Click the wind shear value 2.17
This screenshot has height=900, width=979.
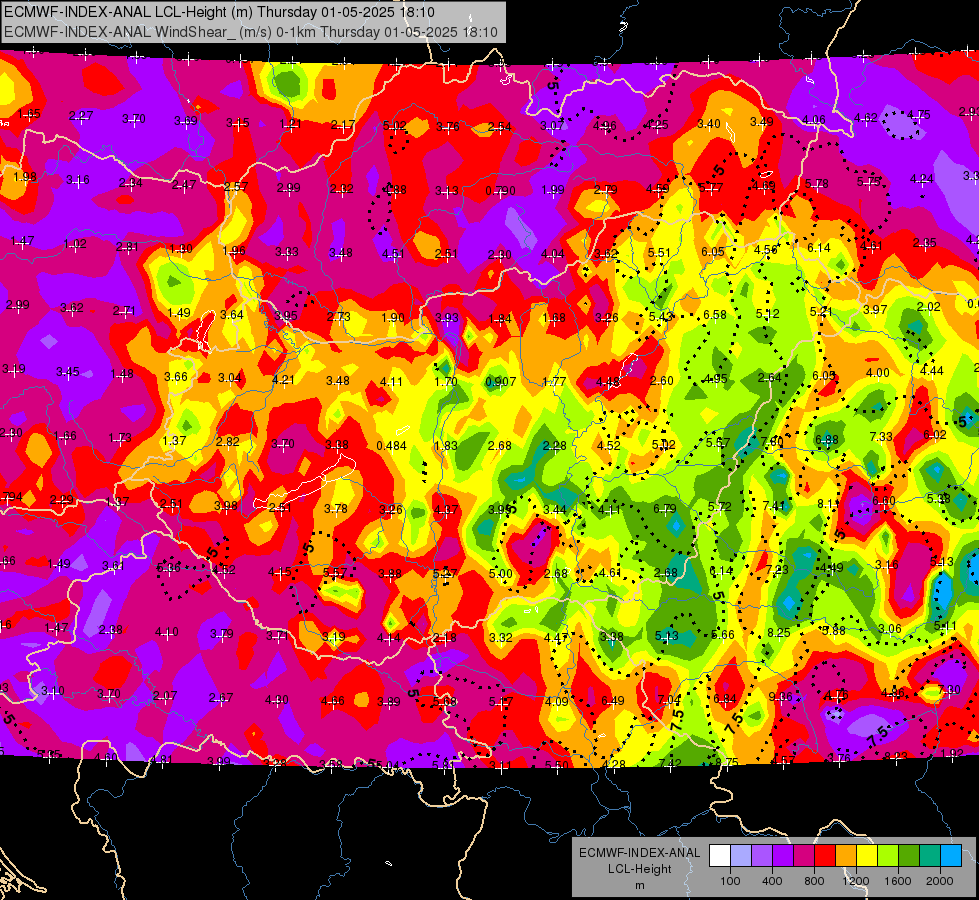point(343,125)
